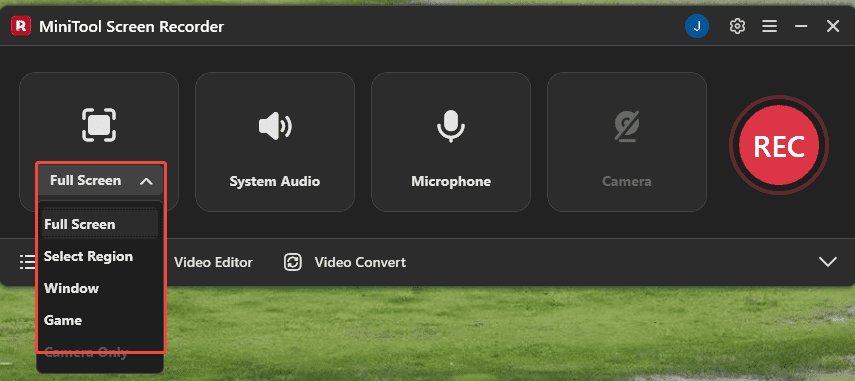Open the user account avatar J
This screenshot has height=381, width=855.
tap(696, 26)
